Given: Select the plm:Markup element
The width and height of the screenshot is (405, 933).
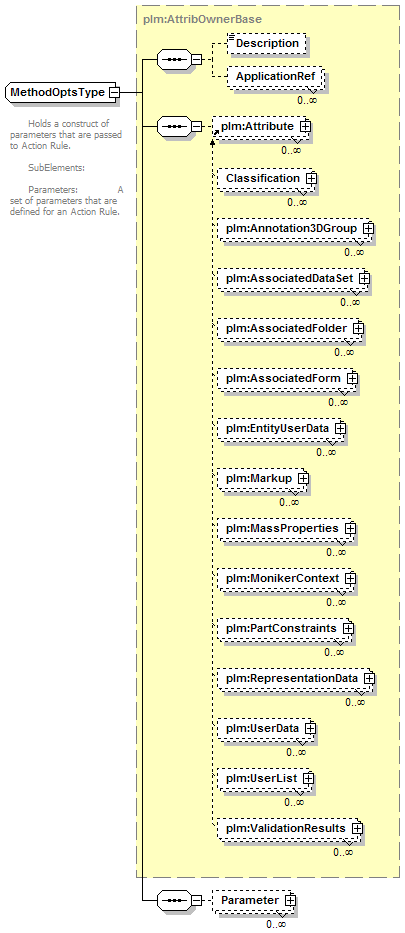Looking at the screenshot, I should coord(262,478).
